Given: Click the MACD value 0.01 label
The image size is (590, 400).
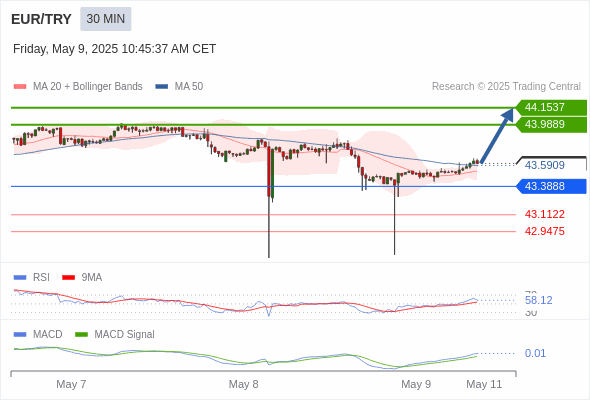Looking at the screenshot, I should click(535, 353).
